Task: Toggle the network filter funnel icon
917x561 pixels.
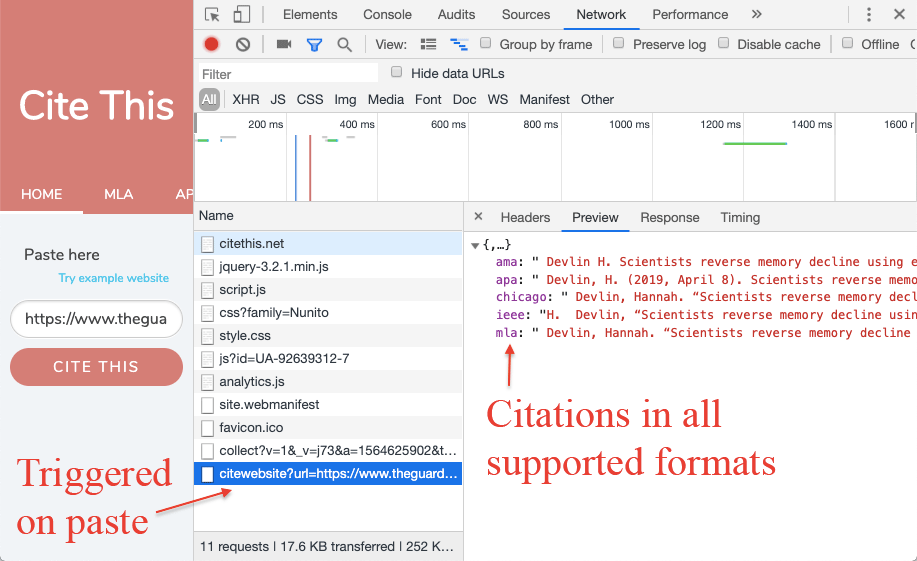Action: pos(315,44)
